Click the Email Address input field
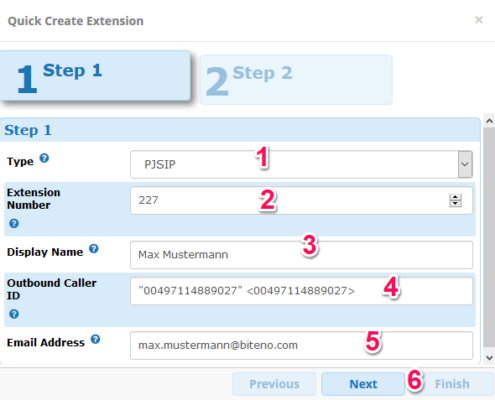The image size is (495, 400). [x=301, y=345]
